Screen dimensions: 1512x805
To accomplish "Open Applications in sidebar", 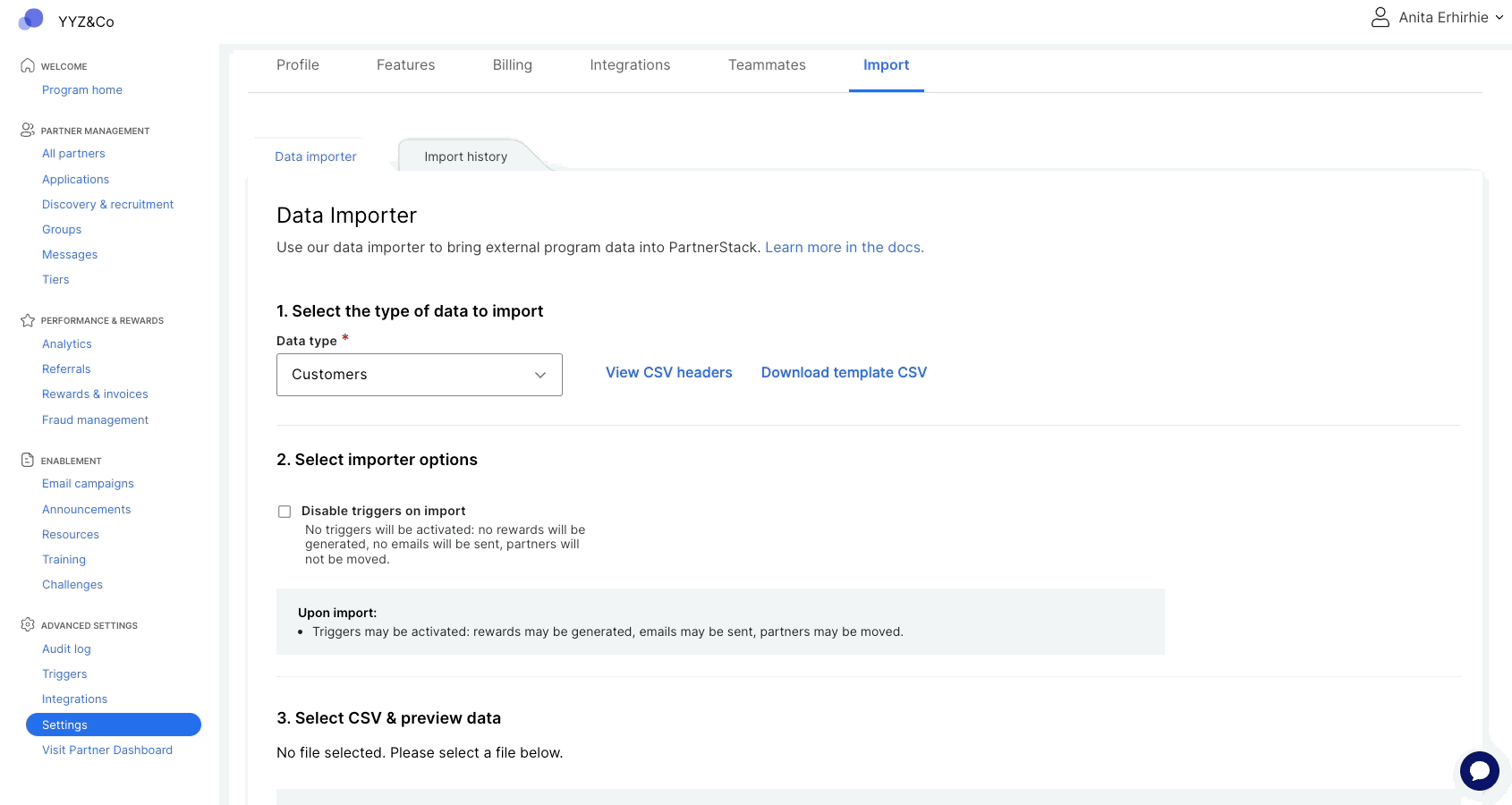I will pyautogui.click(x=75, y=180).
